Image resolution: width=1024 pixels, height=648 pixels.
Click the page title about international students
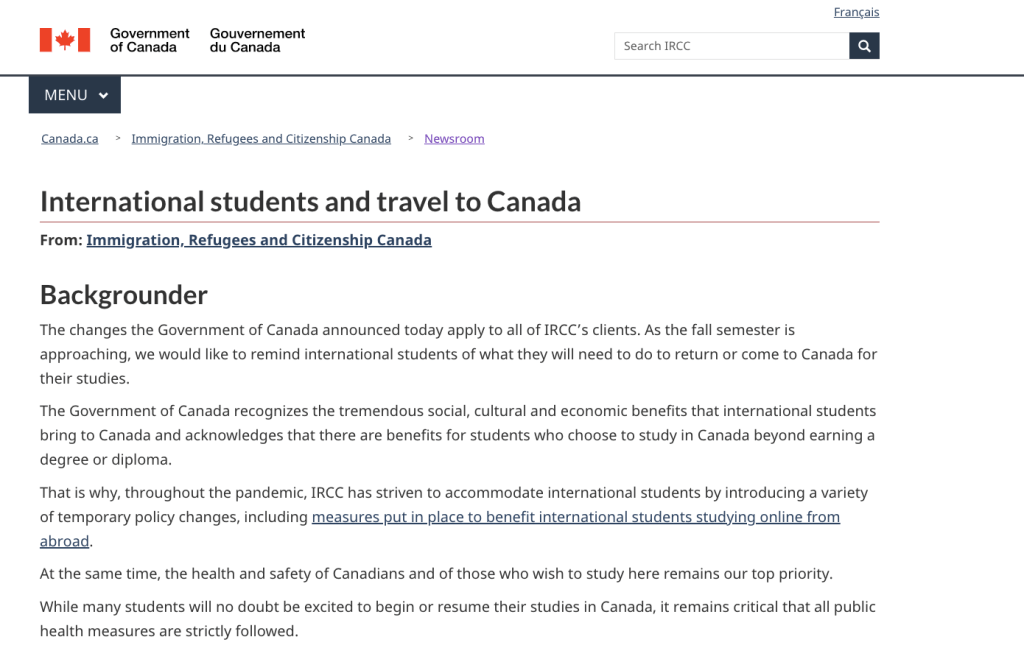pyautogui.click(x=310, y=201)
